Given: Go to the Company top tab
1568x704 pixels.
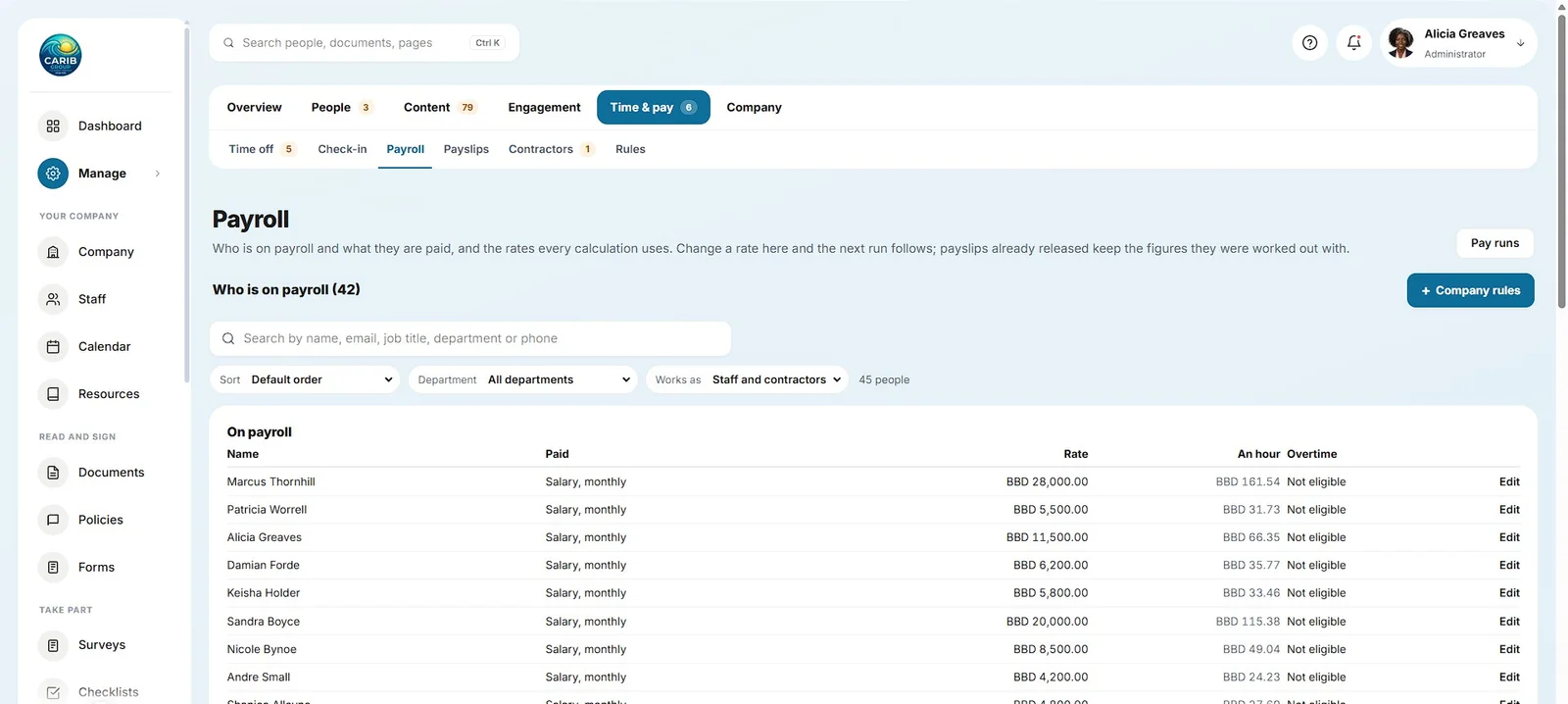Looking at the screenshot, I should [754, 108].
